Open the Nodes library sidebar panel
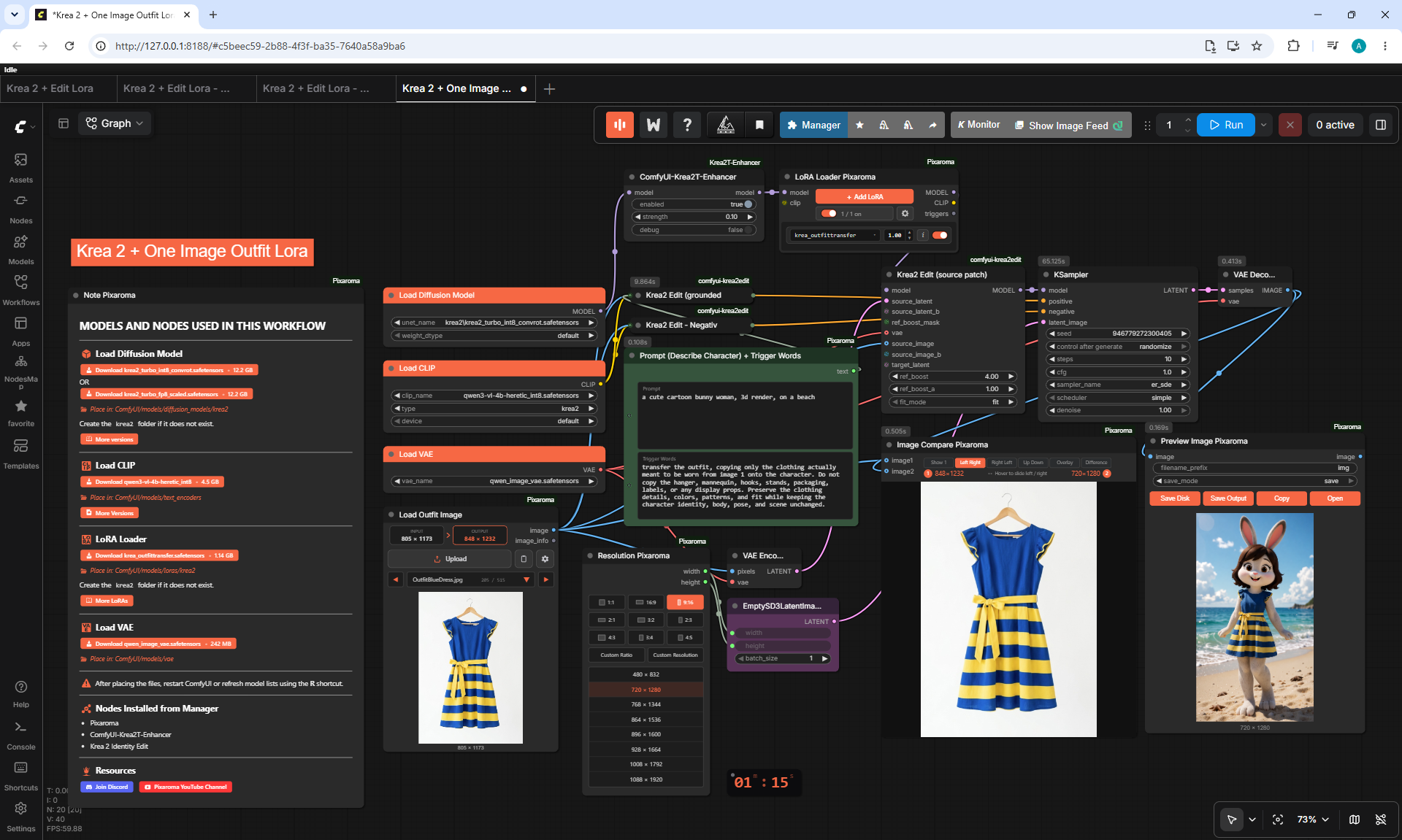Image resolution: width=1402 pixels, height=840 pixels. [x=20, y=208]
